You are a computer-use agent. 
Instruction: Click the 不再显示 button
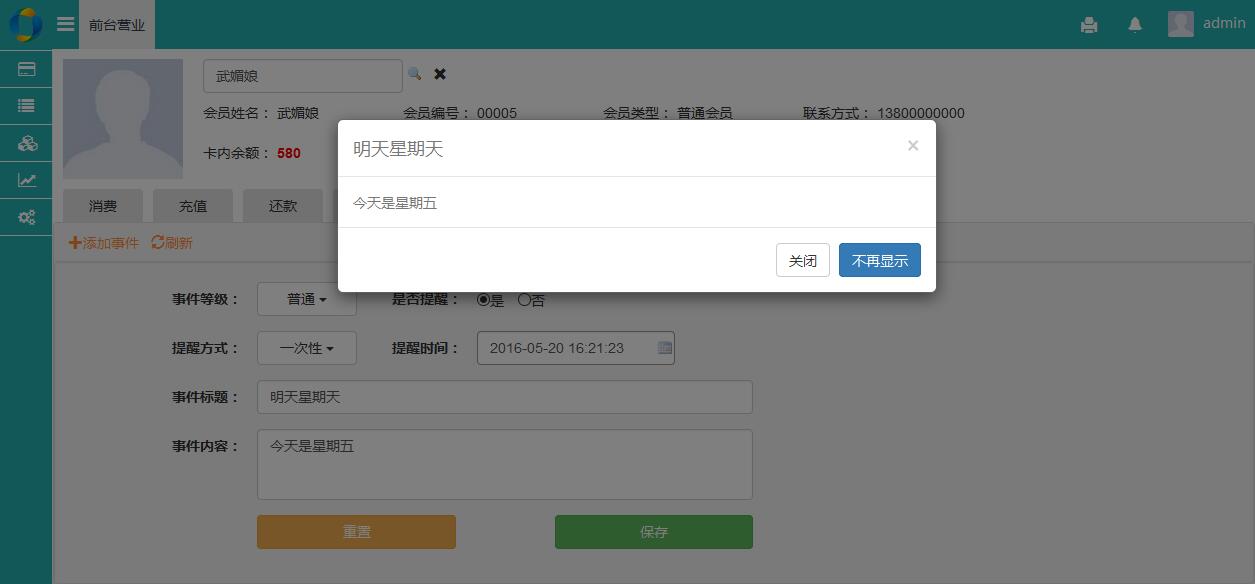(x=879, y=261)
